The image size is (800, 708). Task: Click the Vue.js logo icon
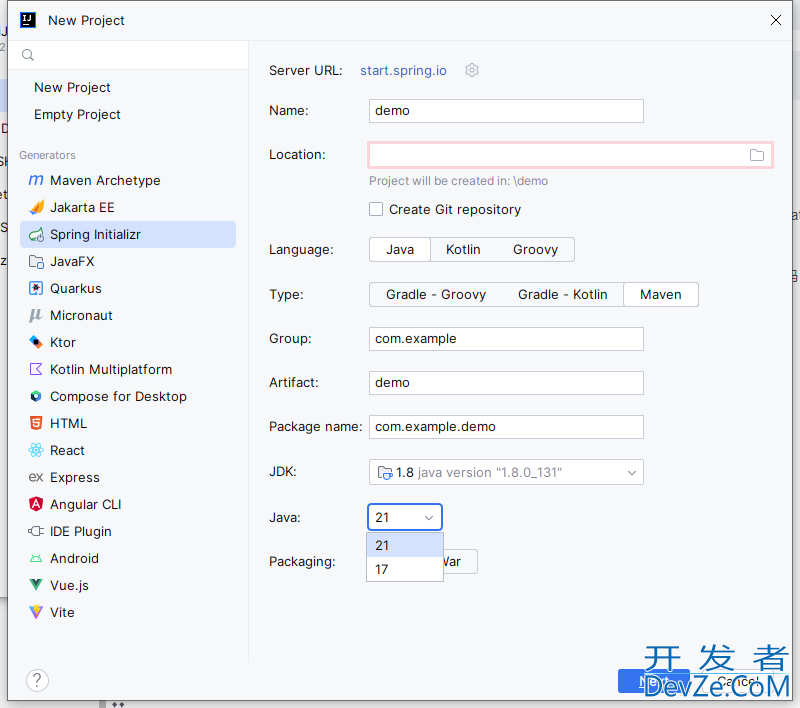pyautogui.click(x=36, y=585)
